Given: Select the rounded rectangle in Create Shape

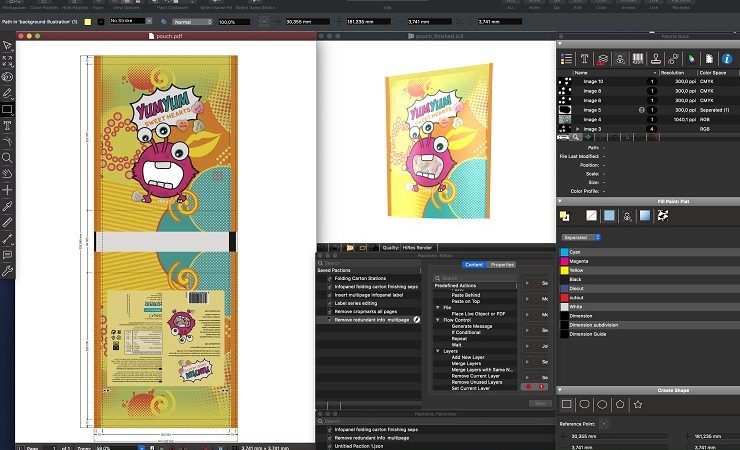Looking at the screenshot, I should click(584, 404).
